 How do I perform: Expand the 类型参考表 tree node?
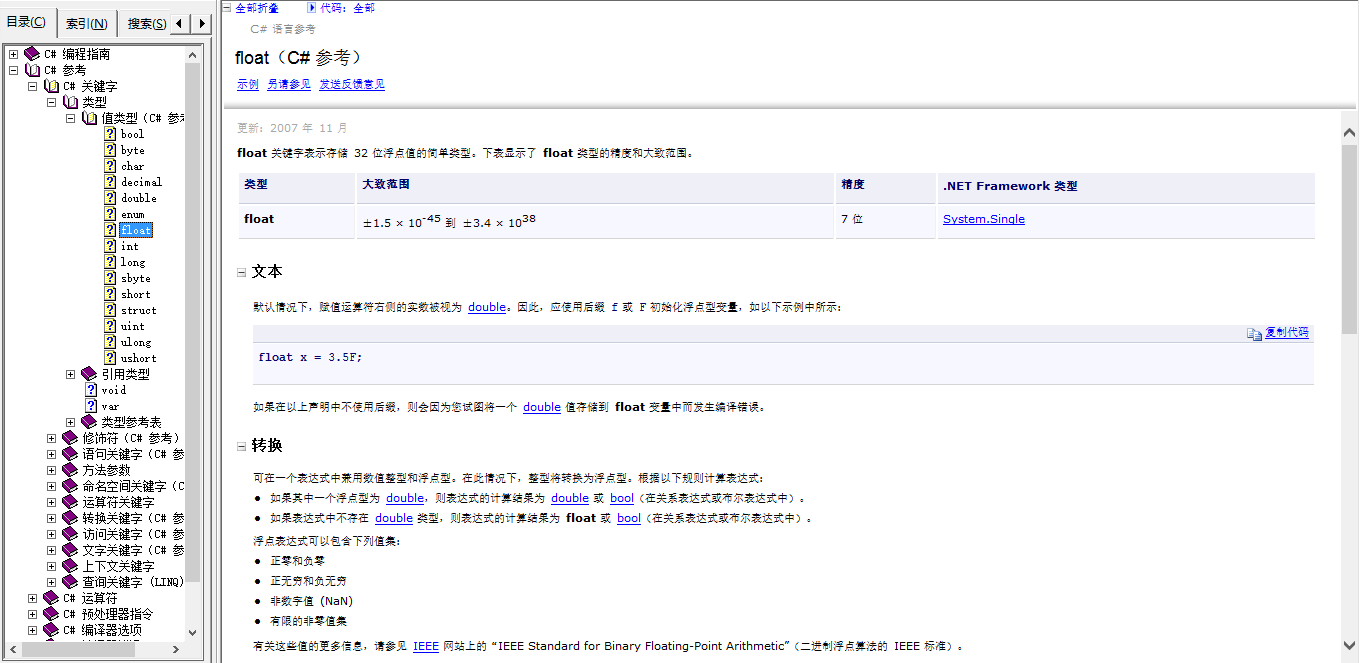(70, 421)
